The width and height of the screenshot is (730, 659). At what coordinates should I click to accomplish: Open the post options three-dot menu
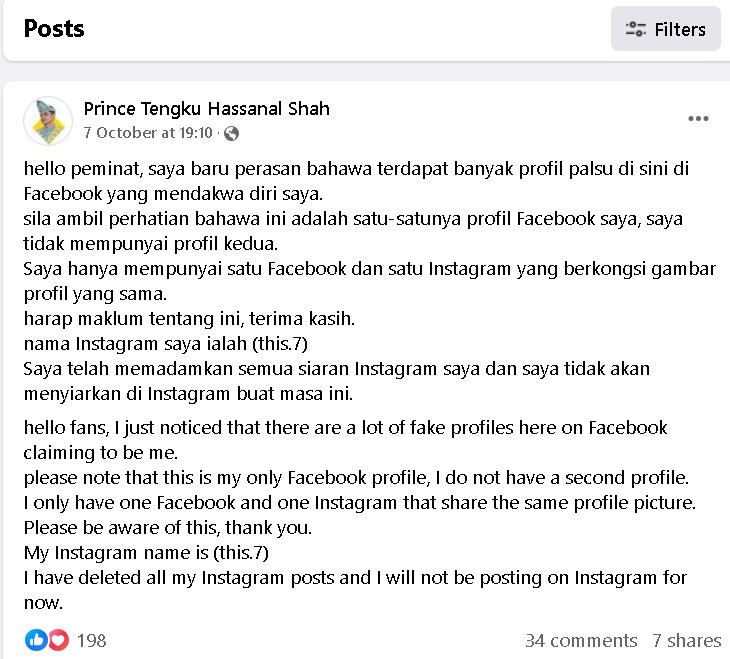(698, 119)
